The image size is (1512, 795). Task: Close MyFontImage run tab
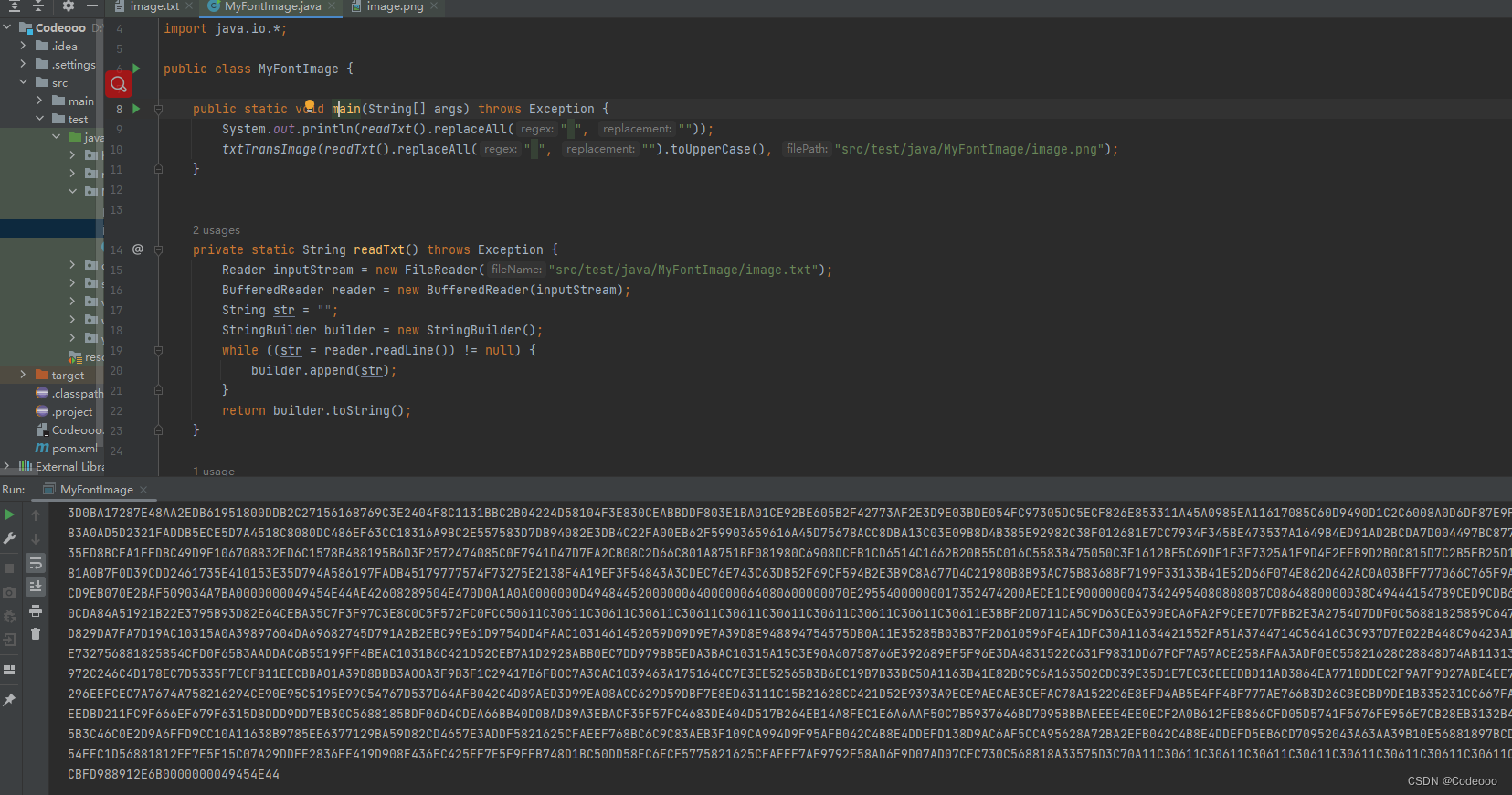[143, 490]
